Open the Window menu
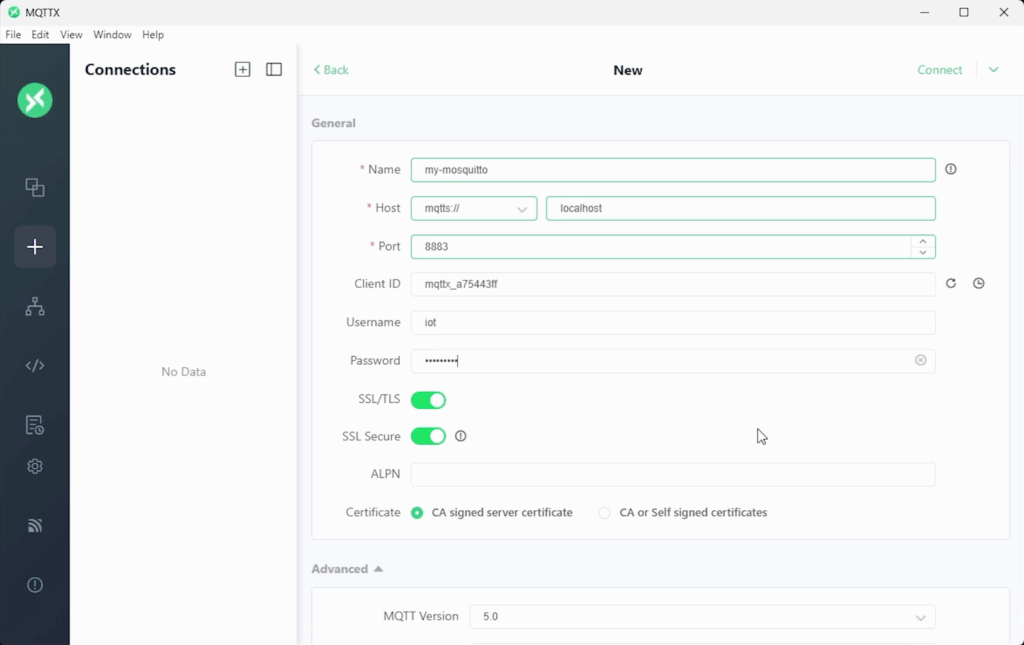 (112, 35)
